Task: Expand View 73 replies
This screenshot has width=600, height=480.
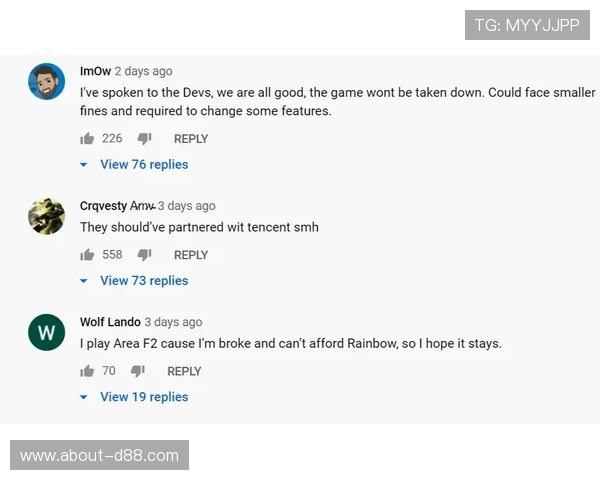Action: 143,281
